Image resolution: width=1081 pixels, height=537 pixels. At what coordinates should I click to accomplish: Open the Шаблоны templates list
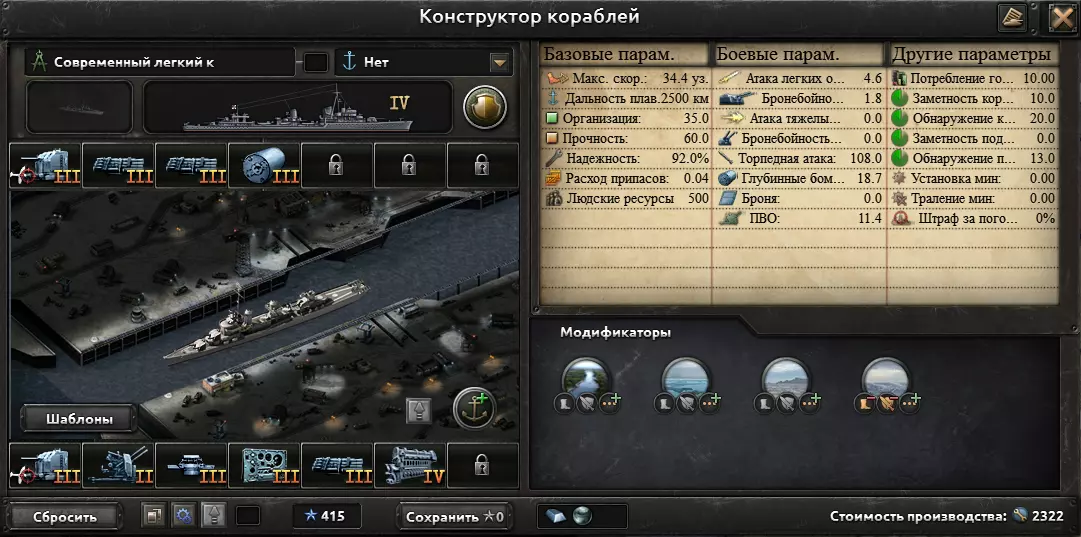pos(79,418)
